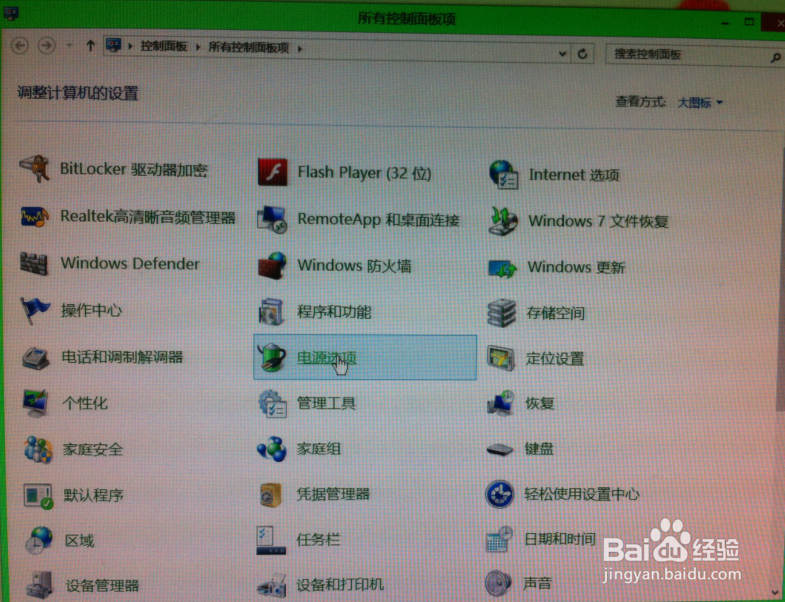Expand the arrow after 控制面板 breadcrumb
This screenshot has height=602, width=785.
pos(198,47)
